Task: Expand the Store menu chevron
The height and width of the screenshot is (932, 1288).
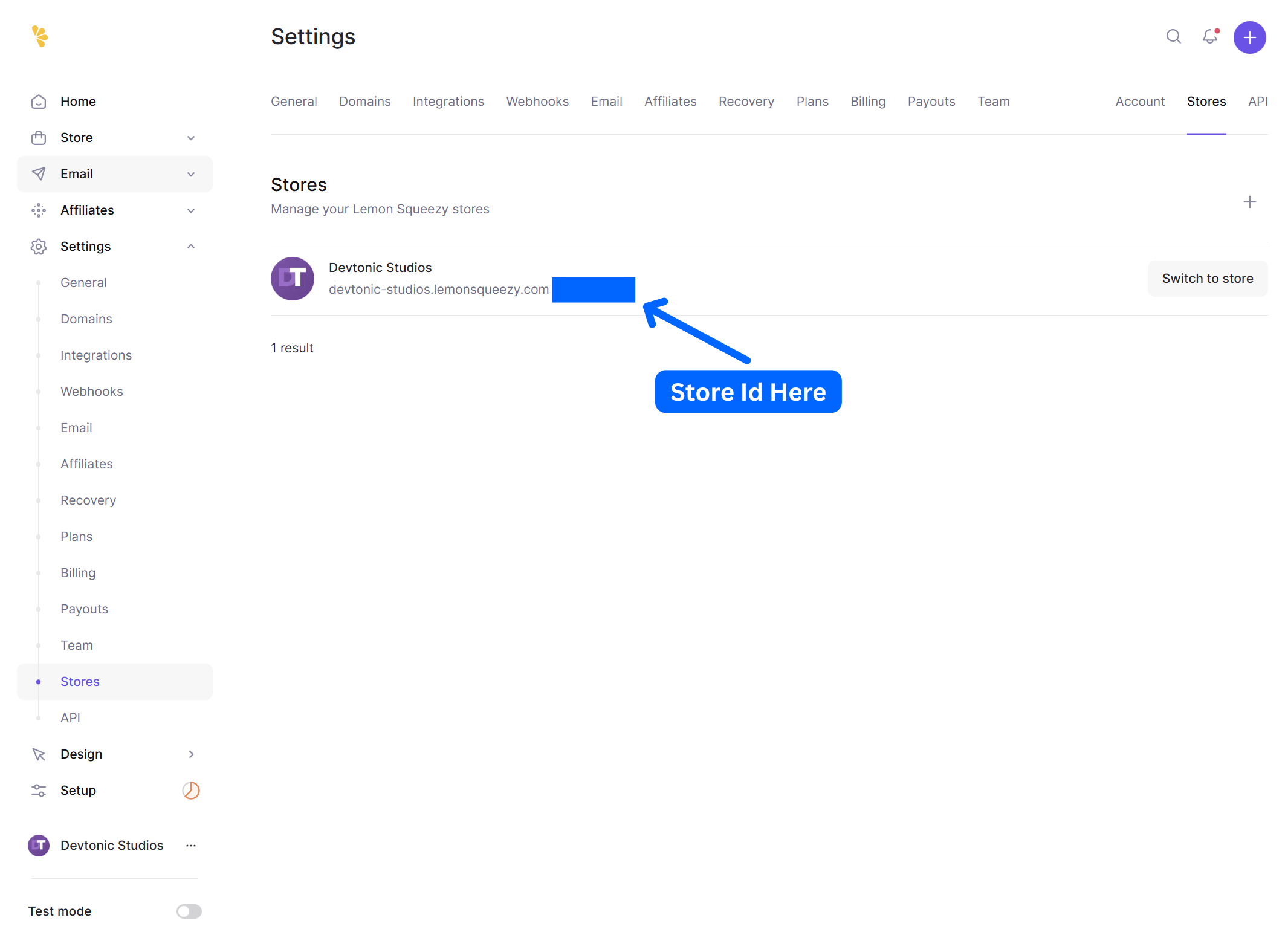Action: [x=191, y=138]
